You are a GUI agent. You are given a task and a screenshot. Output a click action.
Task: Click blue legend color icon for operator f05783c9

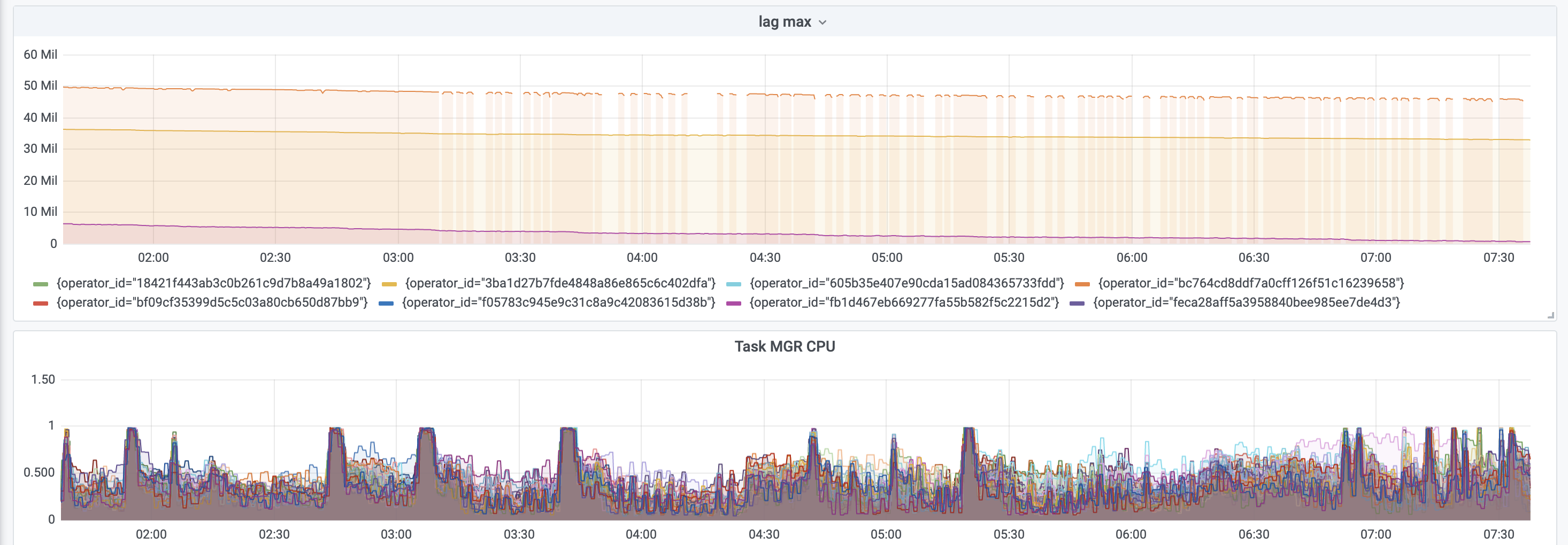pyautogui.click(x=386, y=303)
